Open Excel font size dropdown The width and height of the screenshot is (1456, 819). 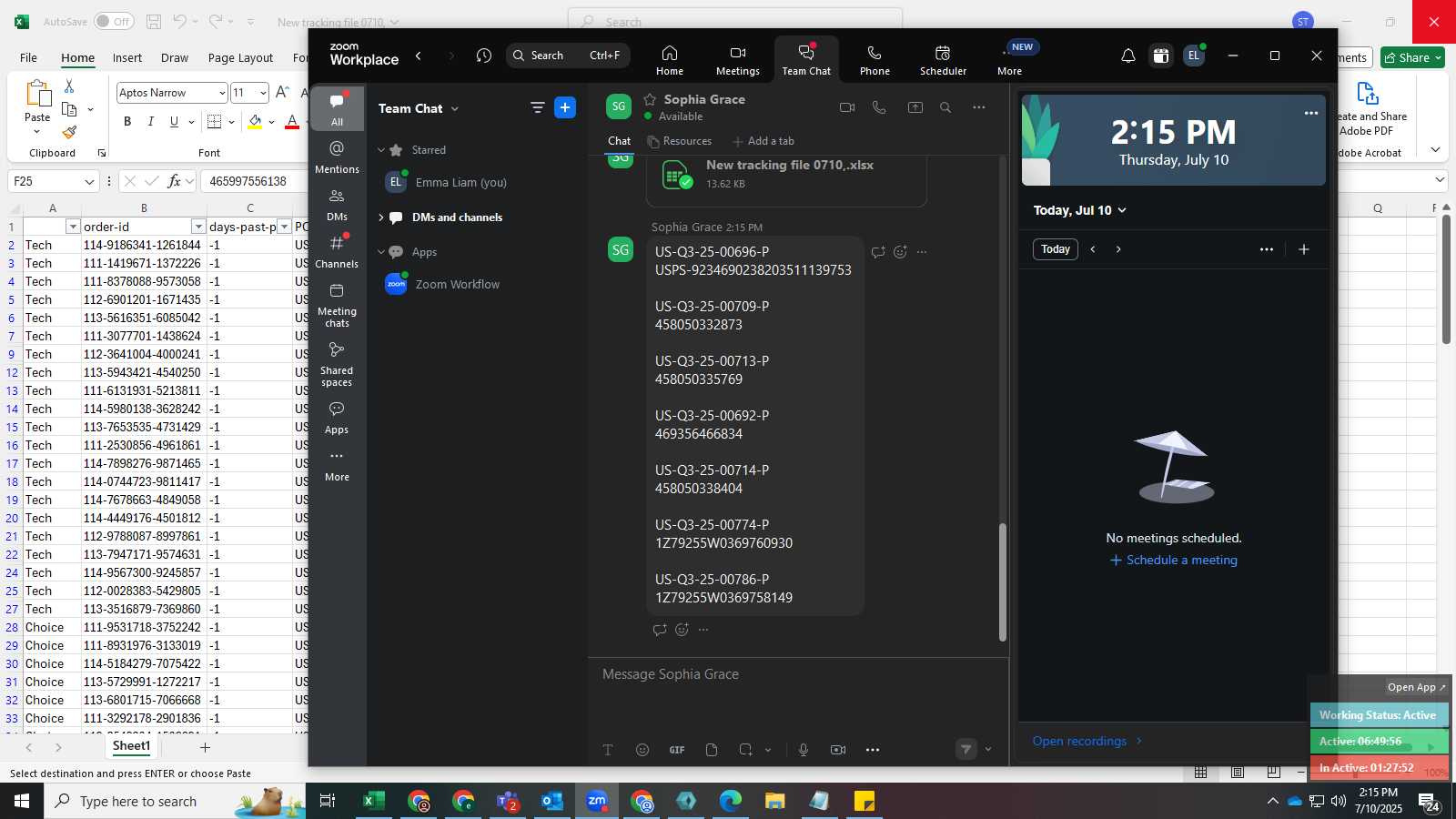(x=263, y=93)
